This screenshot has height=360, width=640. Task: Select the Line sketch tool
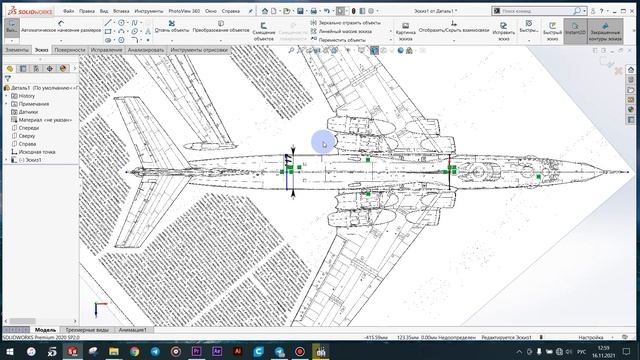tap(108, 22)
